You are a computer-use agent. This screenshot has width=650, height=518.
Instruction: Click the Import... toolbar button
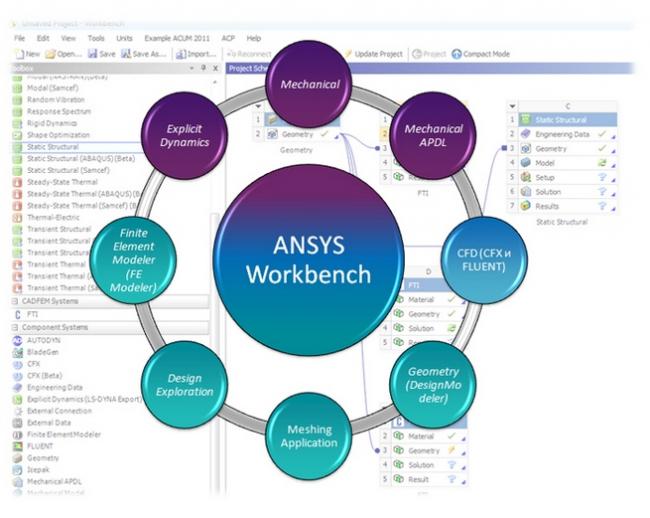pos(196,54)
